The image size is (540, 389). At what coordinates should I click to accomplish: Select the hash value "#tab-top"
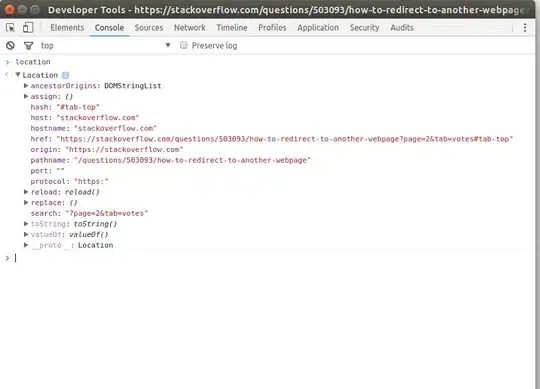point(78,107)
